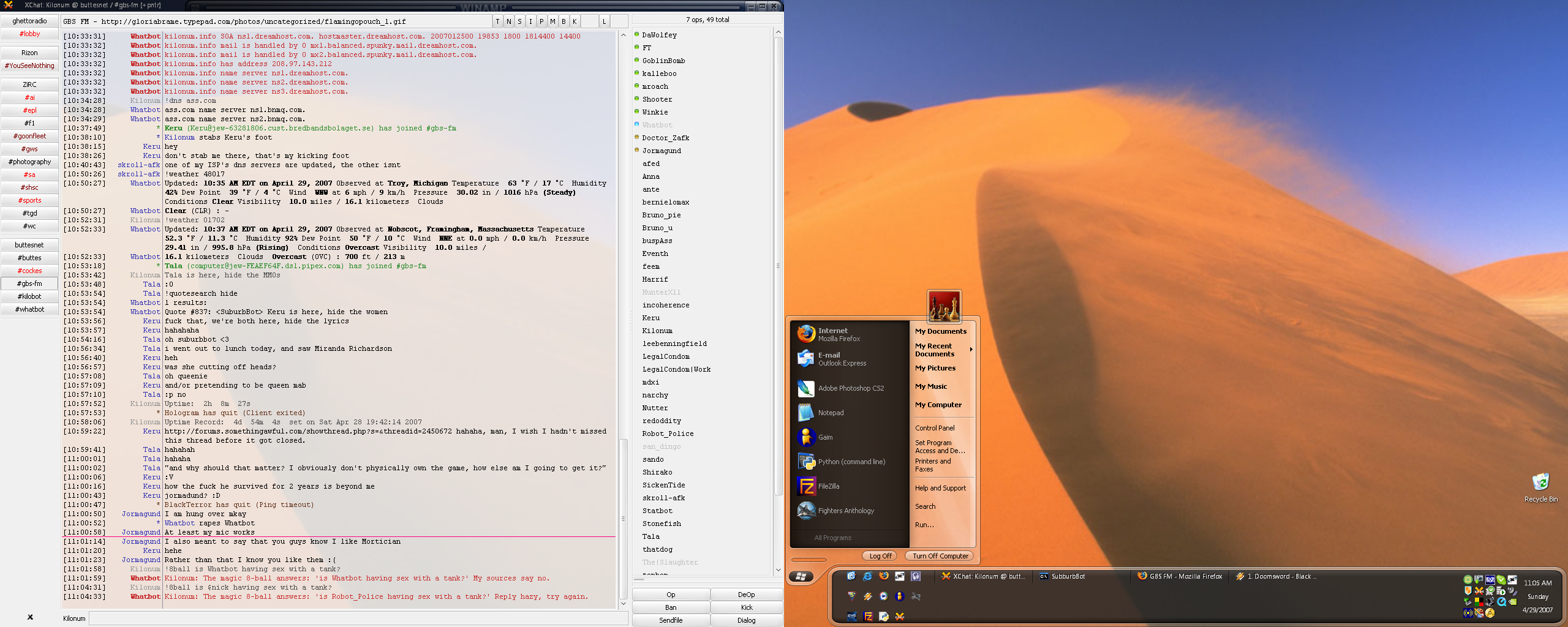This screenshot has height=627, width=1568.
Task: Launch Firefox from quick launch bar
Action: point(883,576)
